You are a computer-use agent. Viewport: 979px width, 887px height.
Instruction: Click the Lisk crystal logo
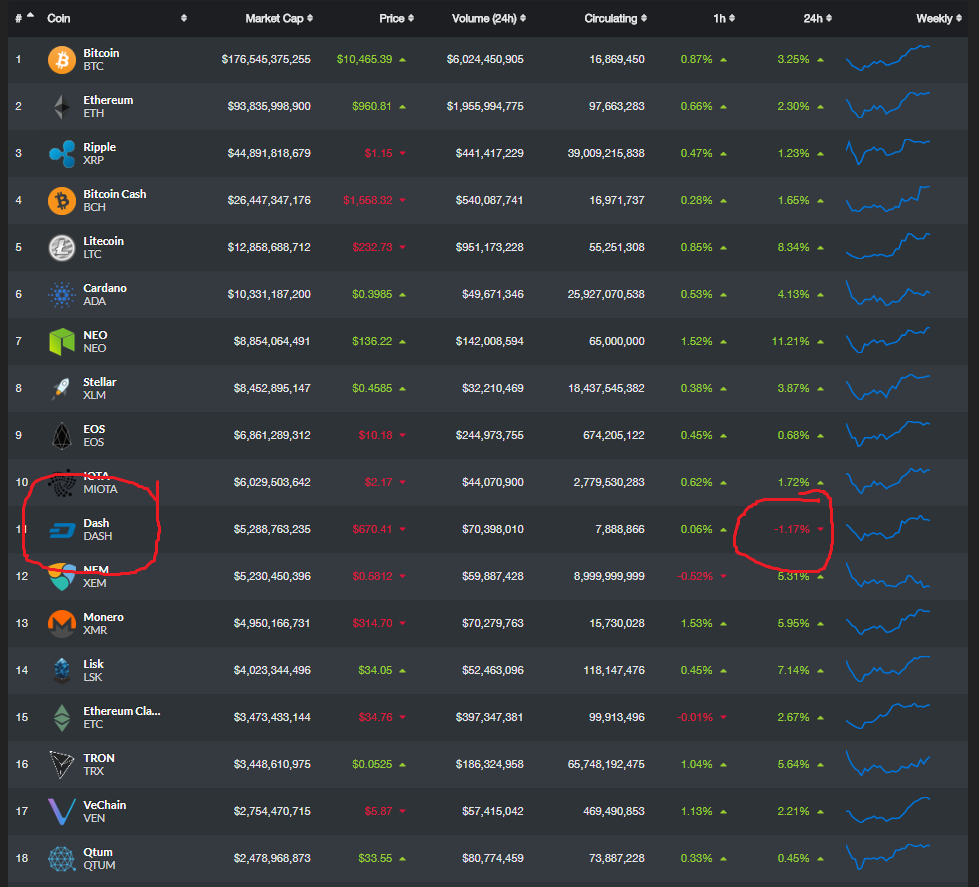coord(62,671)
